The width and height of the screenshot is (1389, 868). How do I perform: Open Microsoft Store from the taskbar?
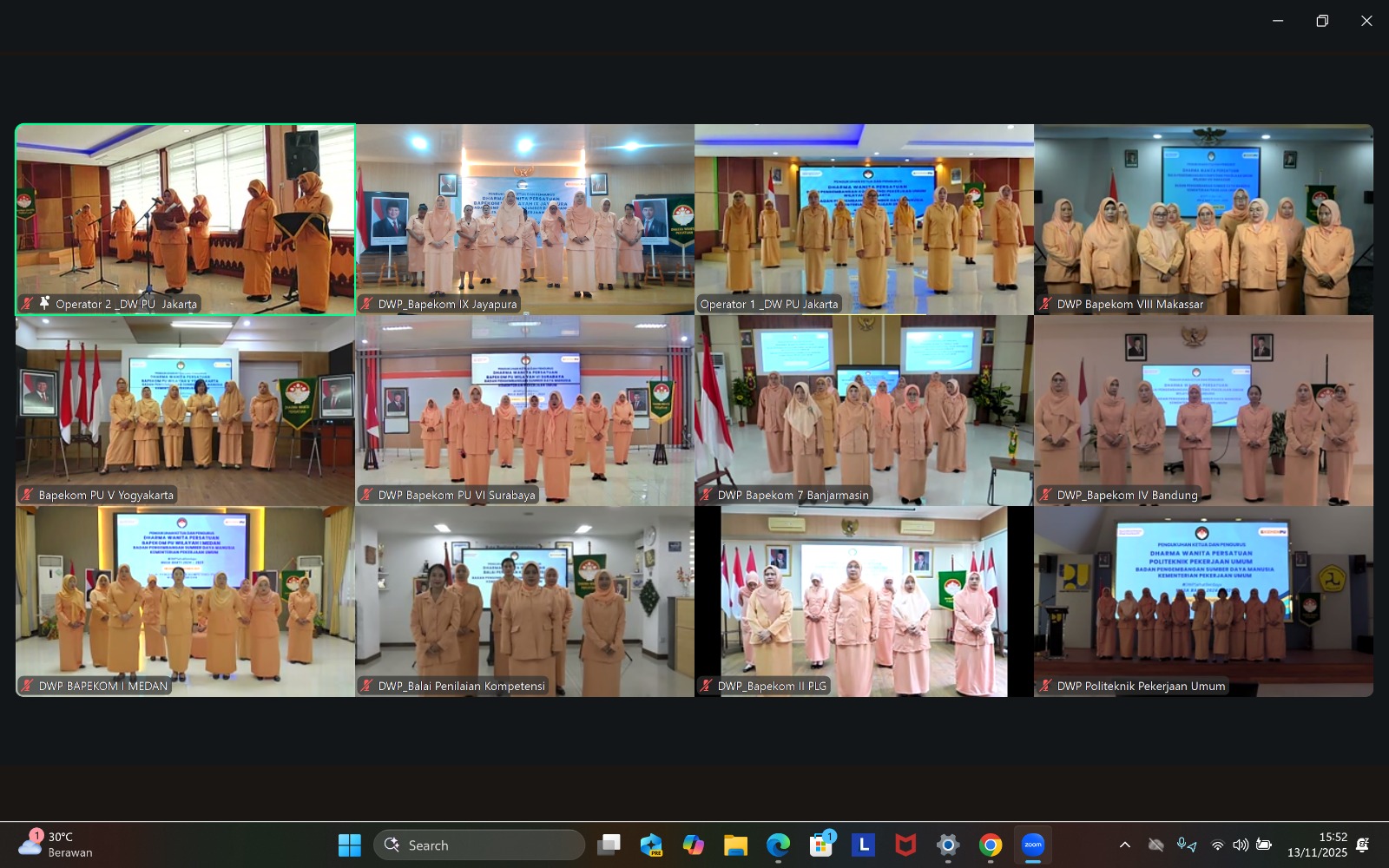tap(820, 845)
